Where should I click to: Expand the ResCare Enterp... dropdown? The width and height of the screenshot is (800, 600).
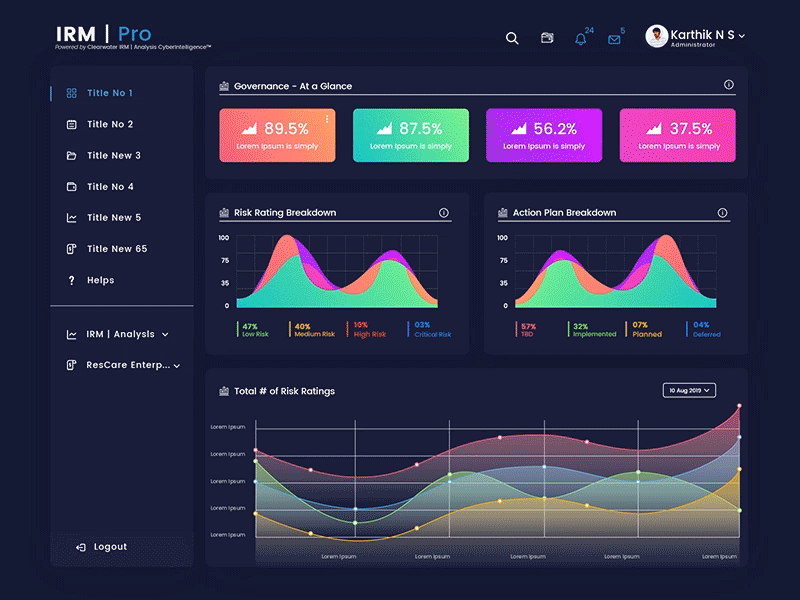click(177, 366)
